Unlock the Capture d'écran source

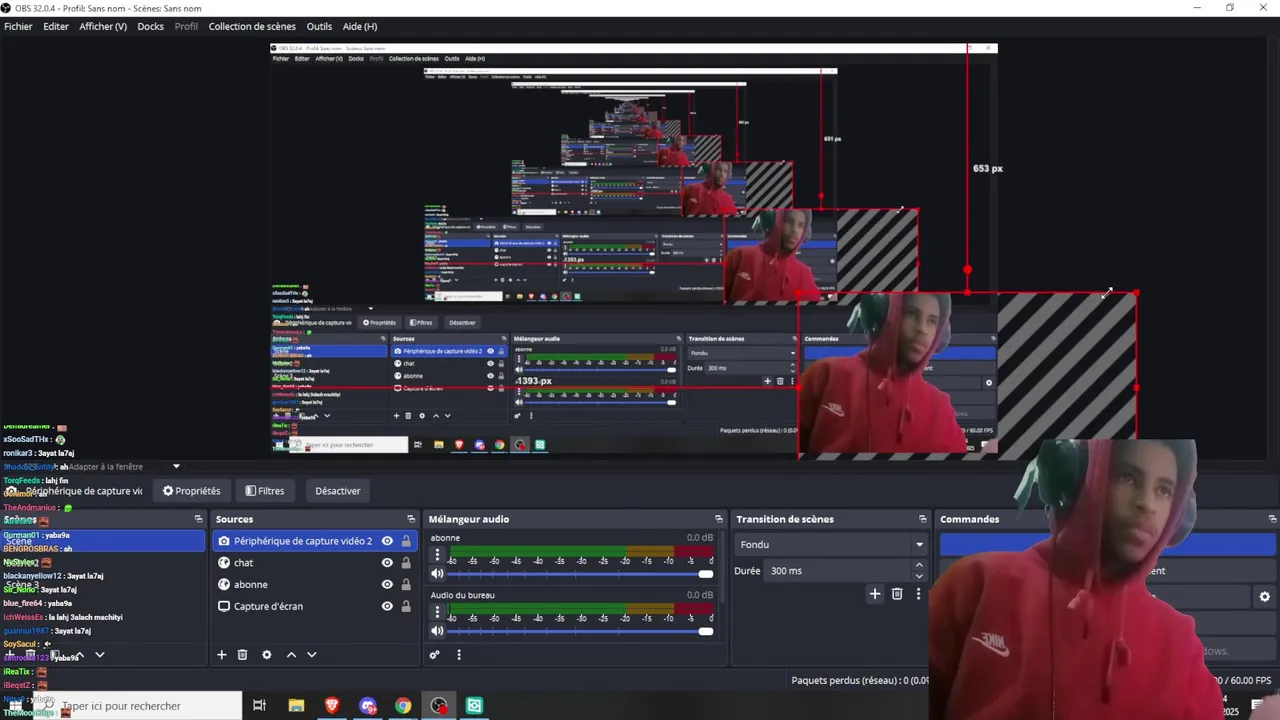coord(405,606)
